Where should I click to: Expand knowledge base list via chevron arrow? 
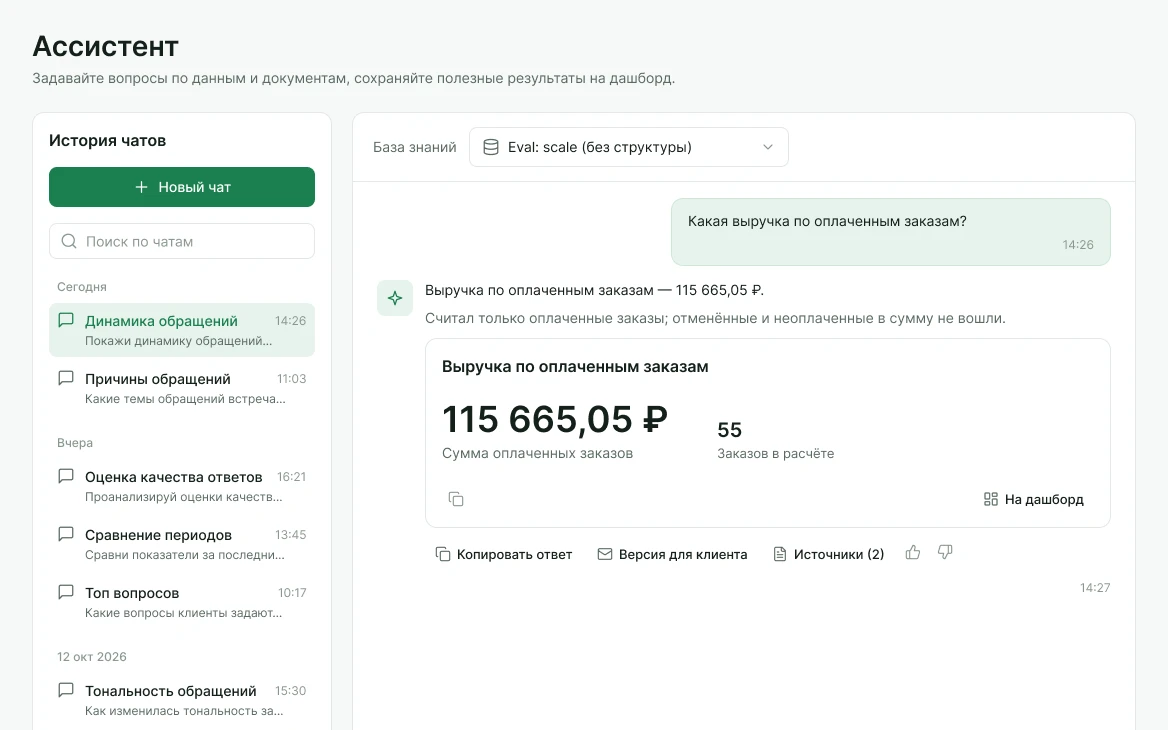[768, 147]
